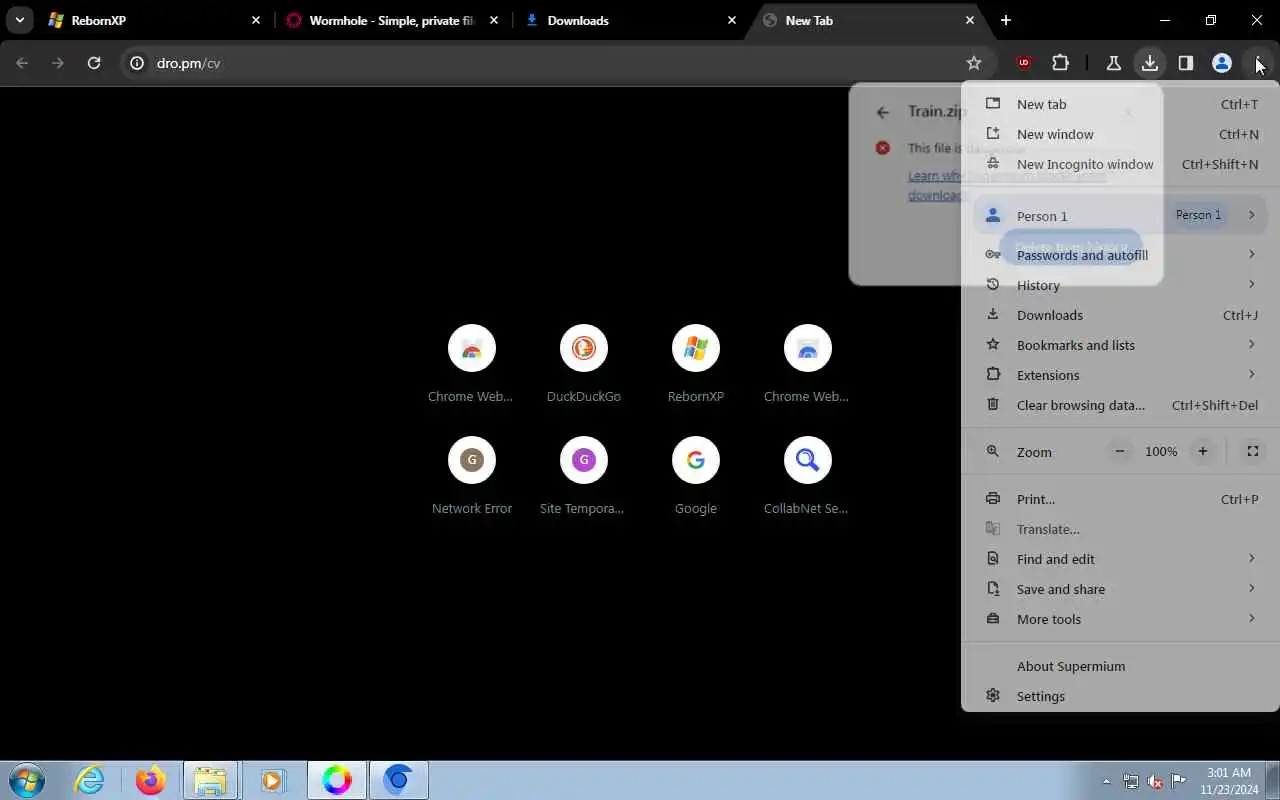Open Settings from the menu
This screenshot has width=1280, height=800.
(1120, 696)
